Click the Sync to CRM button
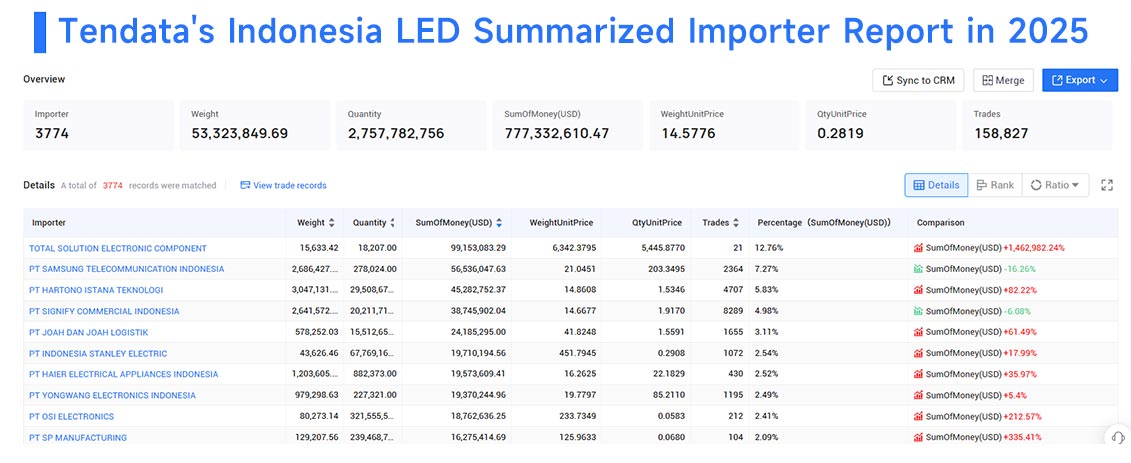This screenshot has height=463, width=1131. (918, 80)
